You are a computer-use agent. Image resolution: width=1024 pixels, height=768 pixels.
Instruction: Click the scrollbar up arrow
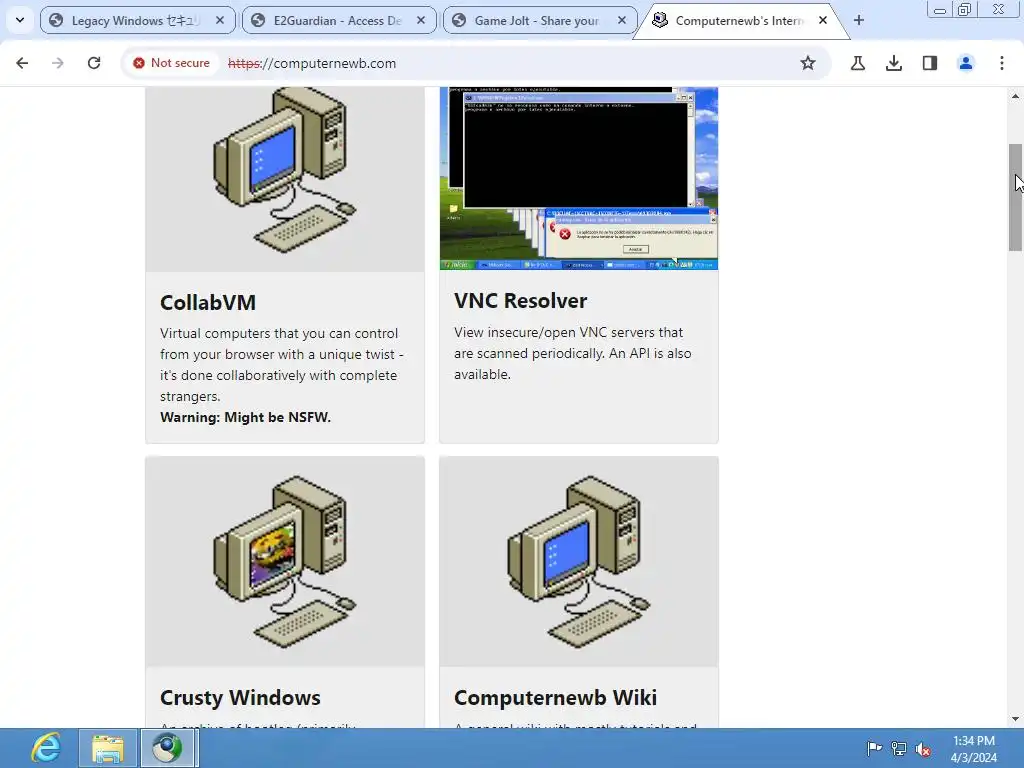(1015, 96)
